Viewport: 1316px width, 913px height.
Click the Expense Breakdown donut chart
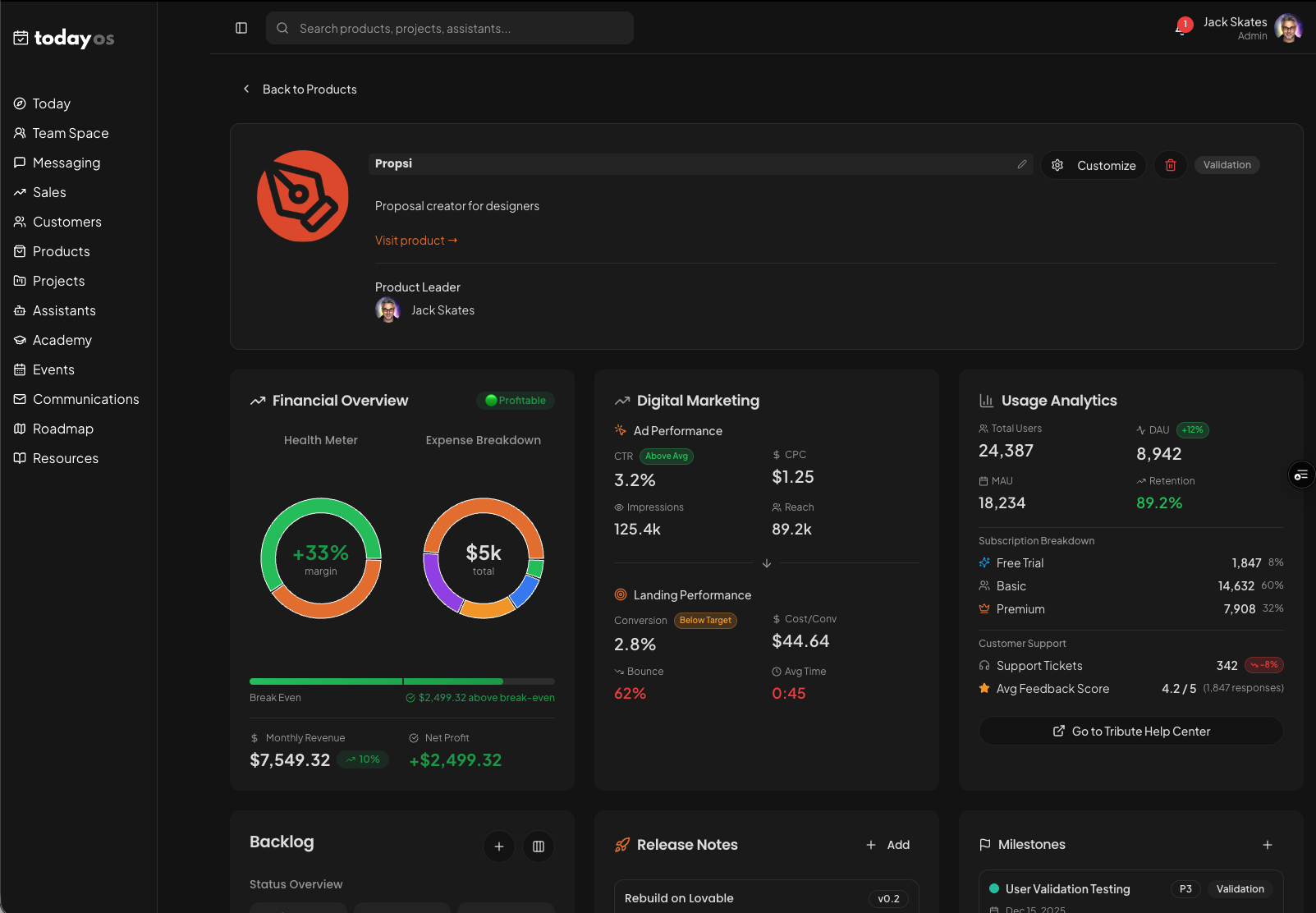(x=484, y=558)
